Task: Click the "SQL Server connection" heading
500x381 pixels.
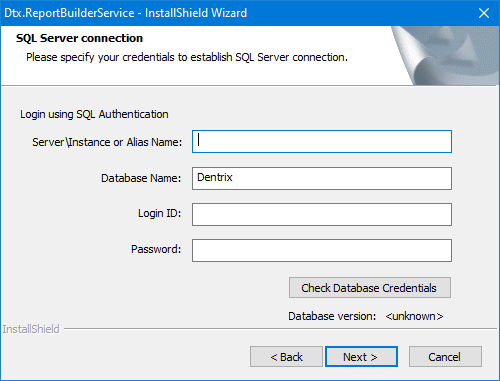Action: [79, 38]
